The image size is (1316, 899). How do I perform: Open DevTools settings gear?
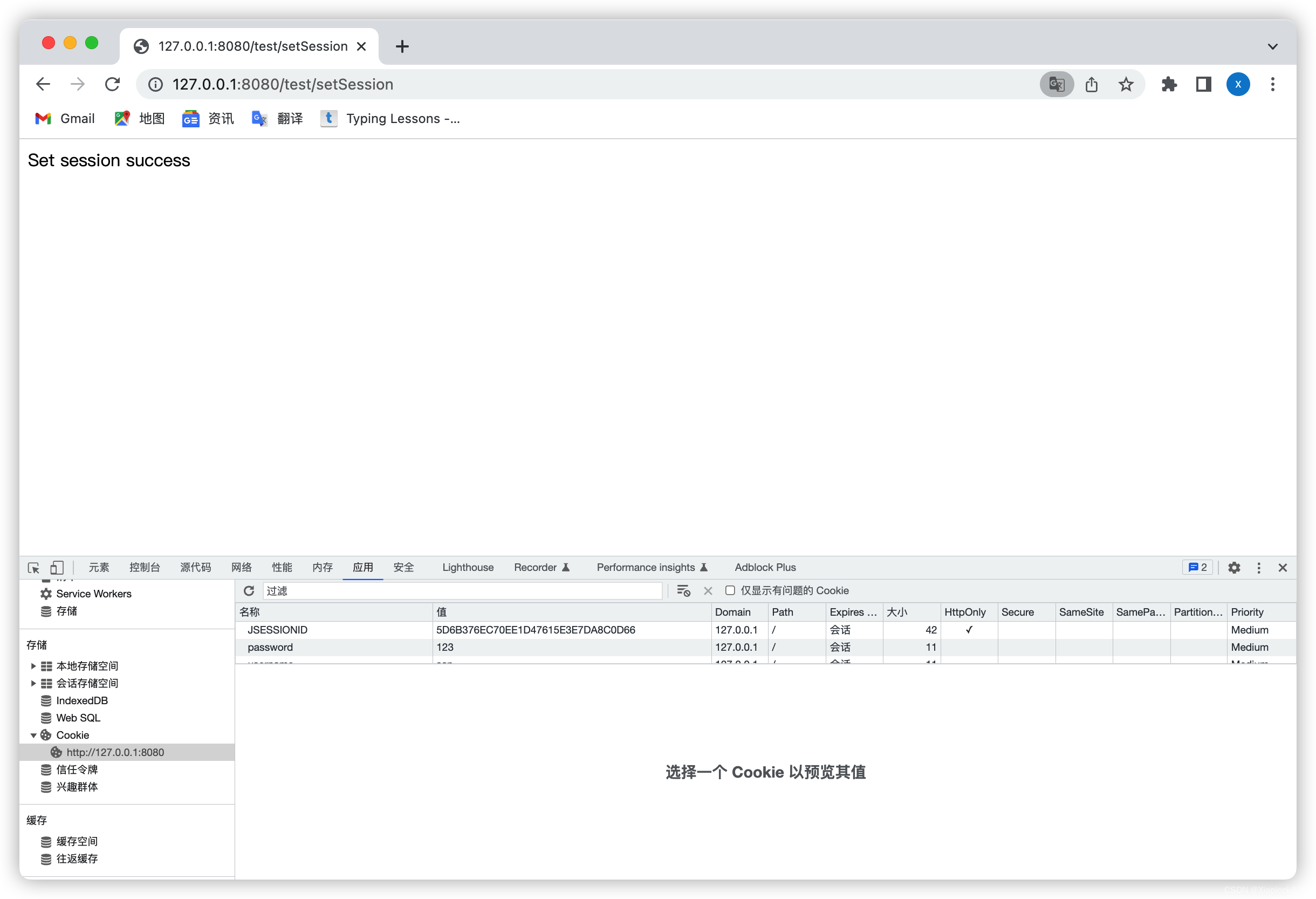pyautogui.click(x=1234, y=568)
